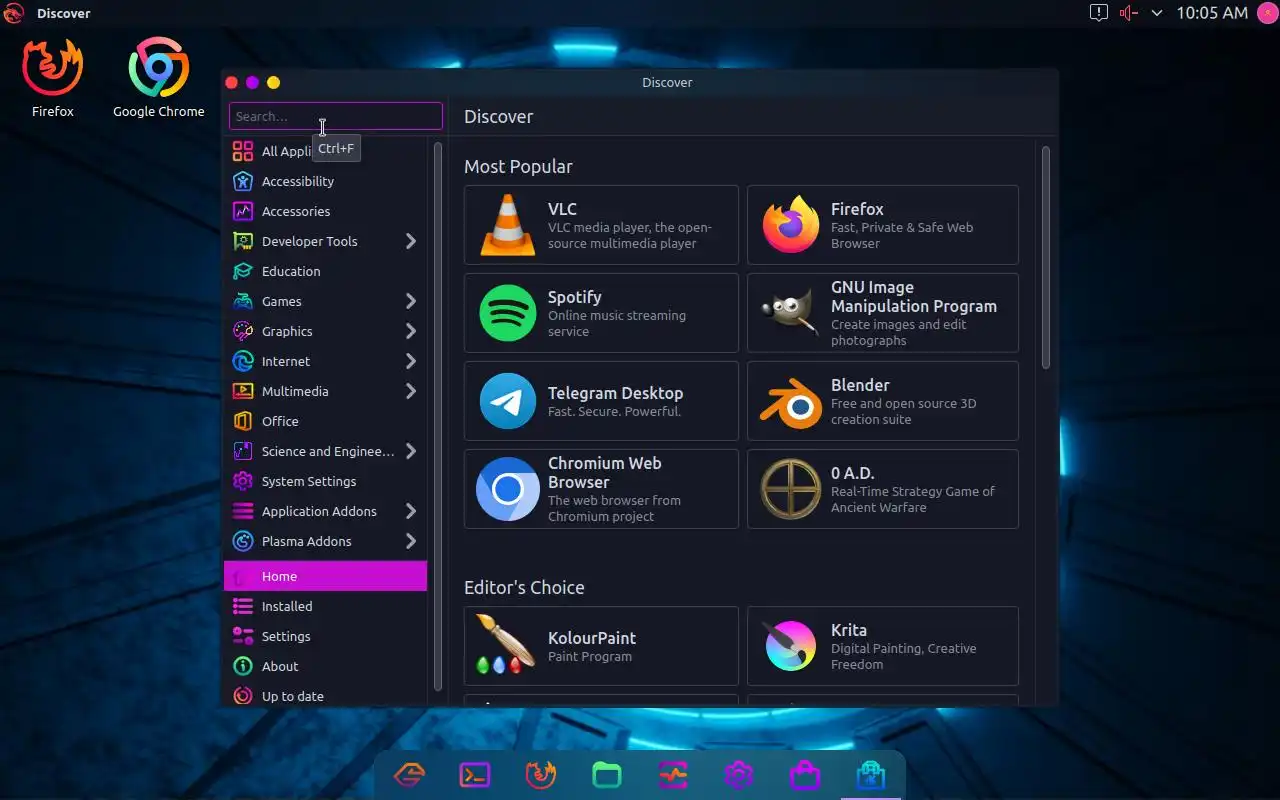
Task: Open system tray dropdown arrow in top panel
Action: tap(1157, 13)
